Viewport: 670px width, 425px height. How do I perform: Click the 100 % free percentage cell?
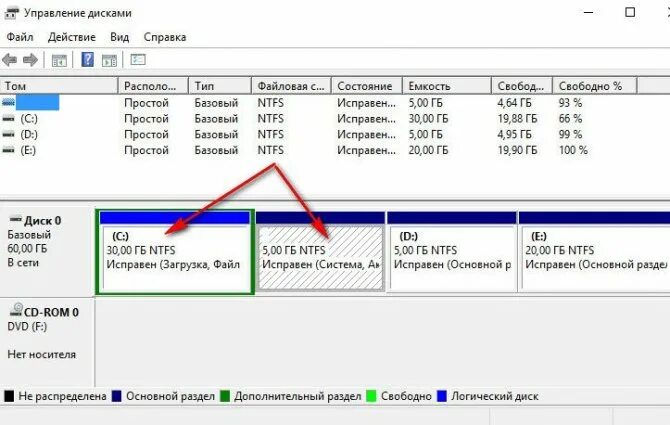pyautogui.click(x=573, y=150)
